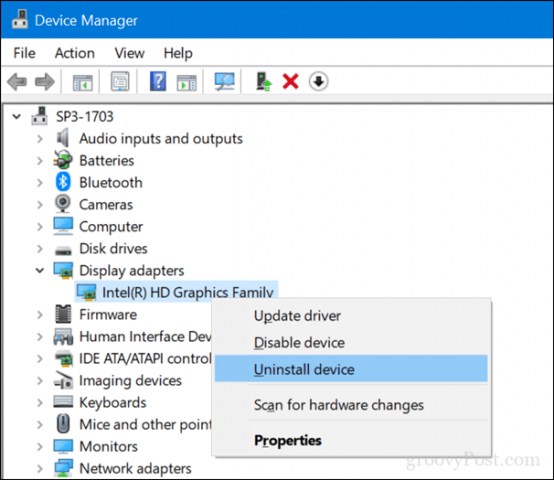Click show/hide console tree toolbar icon
554x480 pixels.
pyautogui.click(x=83, y=83)
